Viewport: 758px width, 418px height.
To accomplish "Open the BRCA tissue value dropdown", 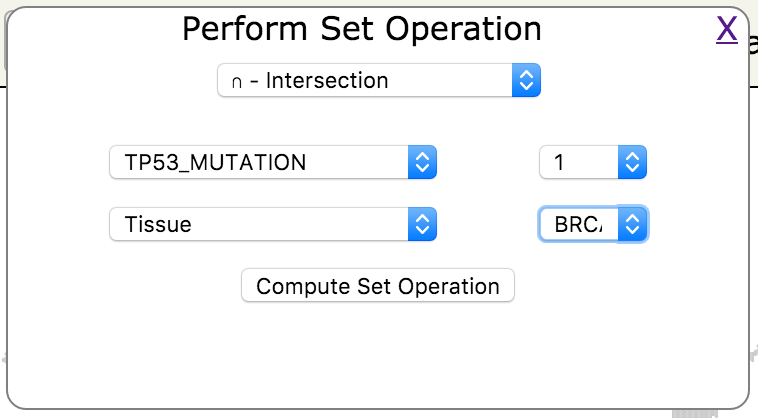I will [x=592, y=224].
